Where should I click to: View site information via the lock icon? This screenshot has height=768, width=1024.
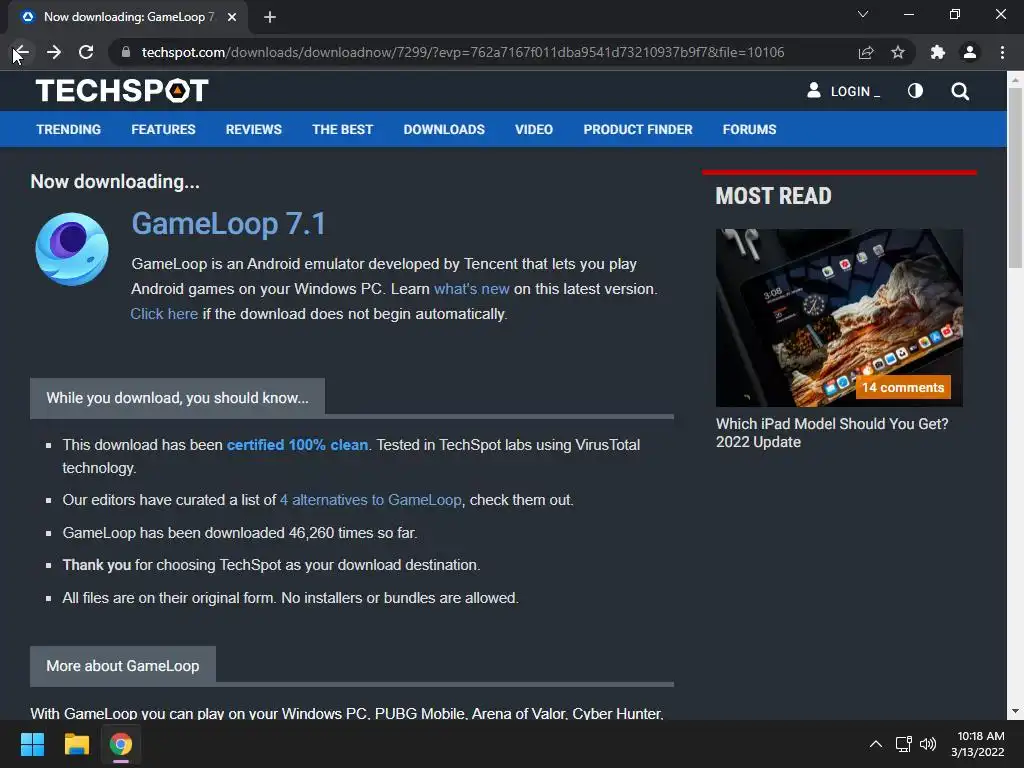click(126, 52)
